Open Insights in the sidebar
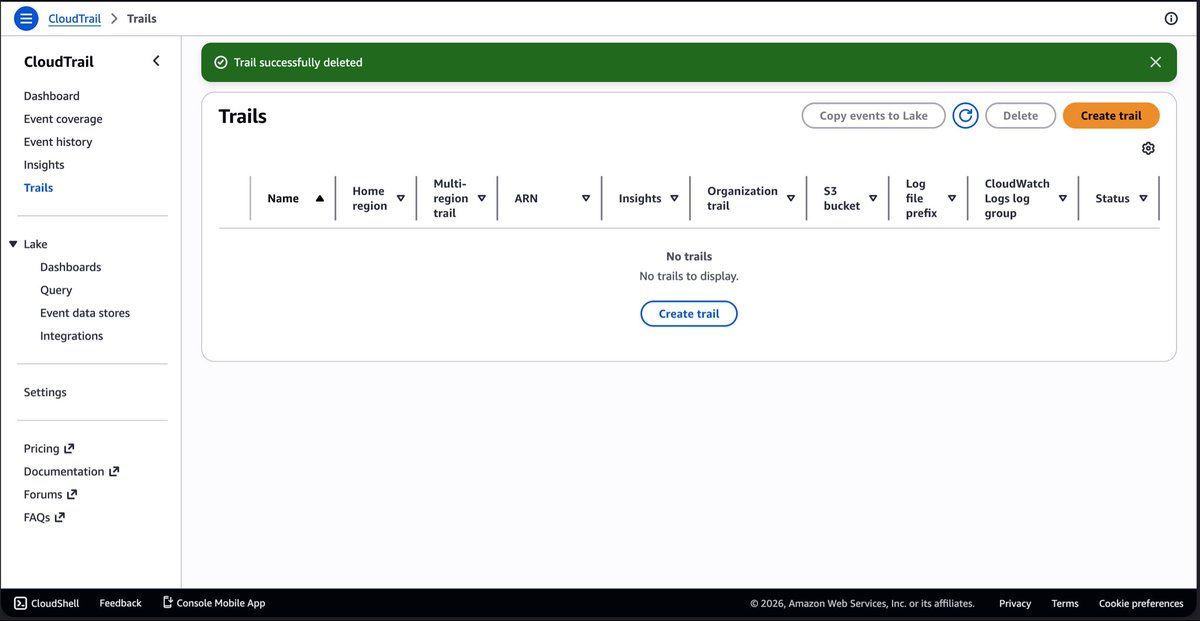 coord(44,165)
